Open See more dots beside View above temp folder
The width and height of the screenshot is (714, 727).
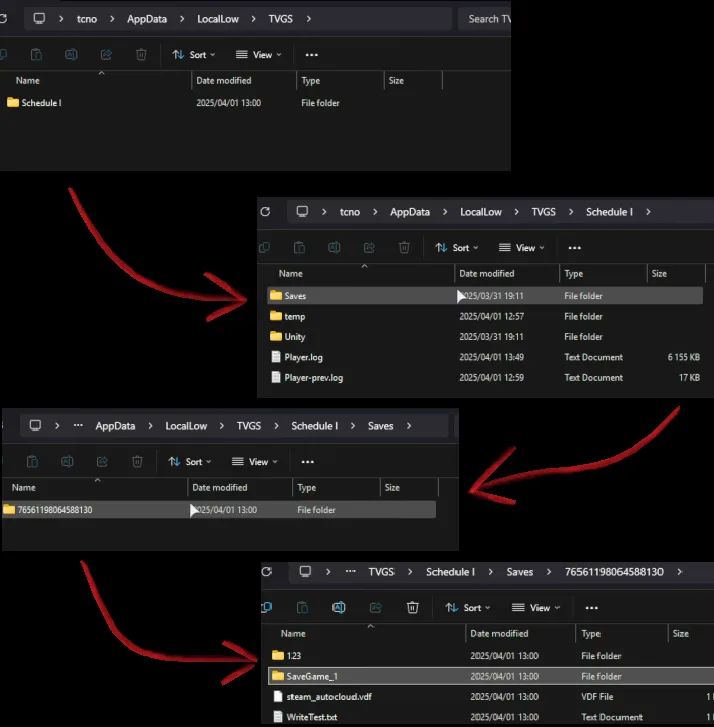(574, 247)
